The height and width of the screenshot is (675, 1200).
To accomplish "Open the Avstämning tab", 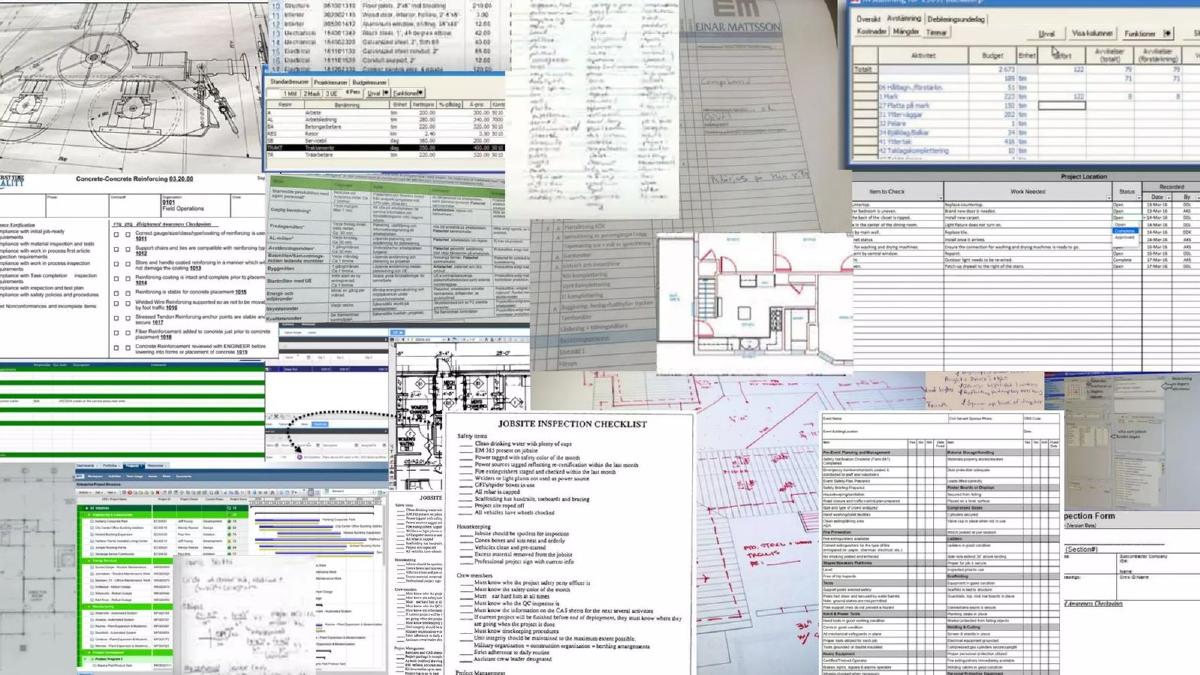I will tap(904, 18).
